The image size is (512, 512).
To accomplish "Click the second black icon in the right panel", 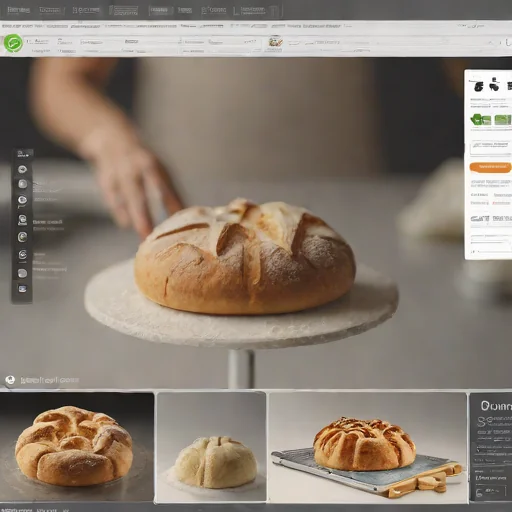I will [494, 86].
